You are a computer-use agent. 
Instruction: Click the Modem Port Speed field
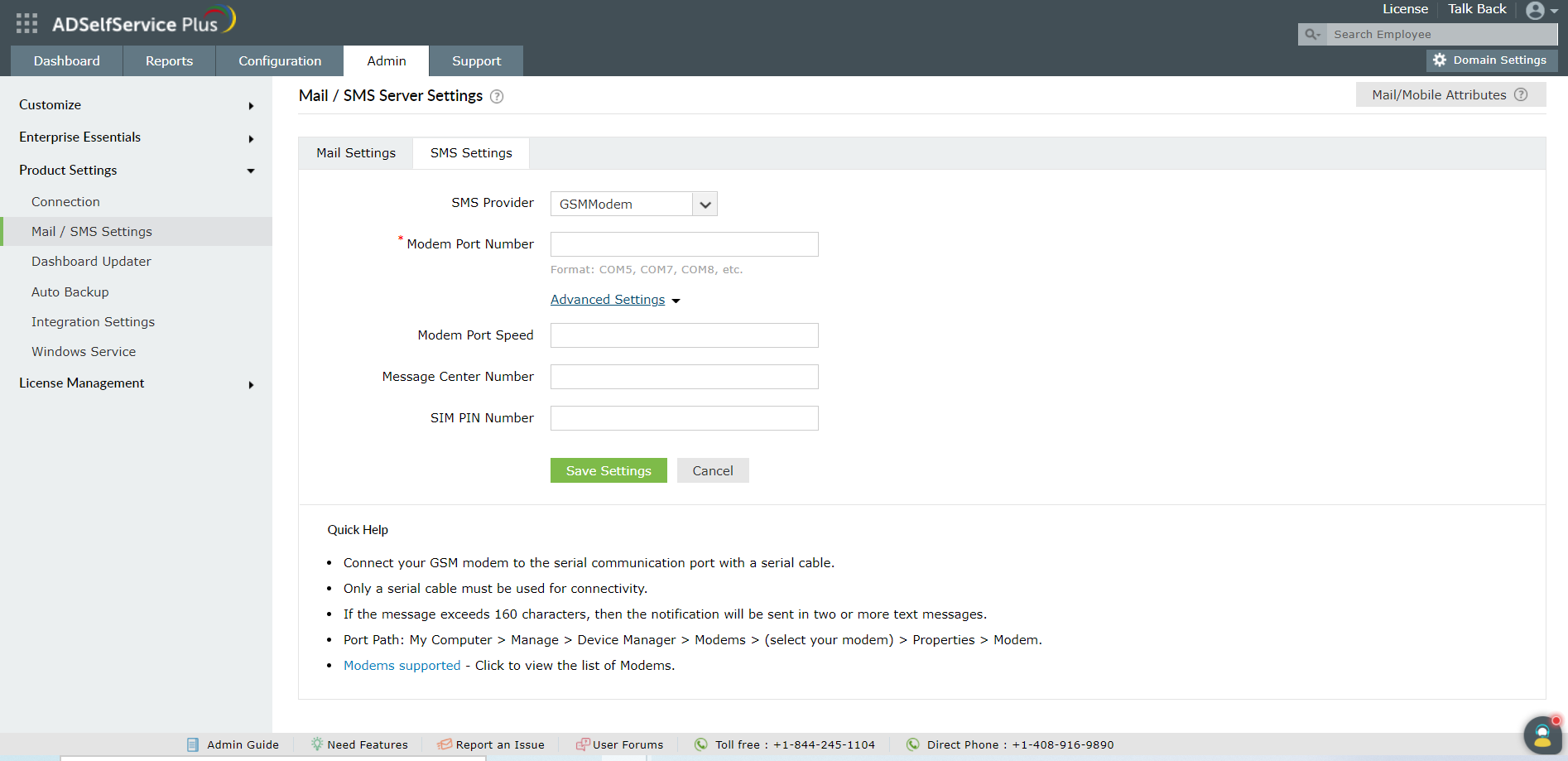[x=685, y=335]
